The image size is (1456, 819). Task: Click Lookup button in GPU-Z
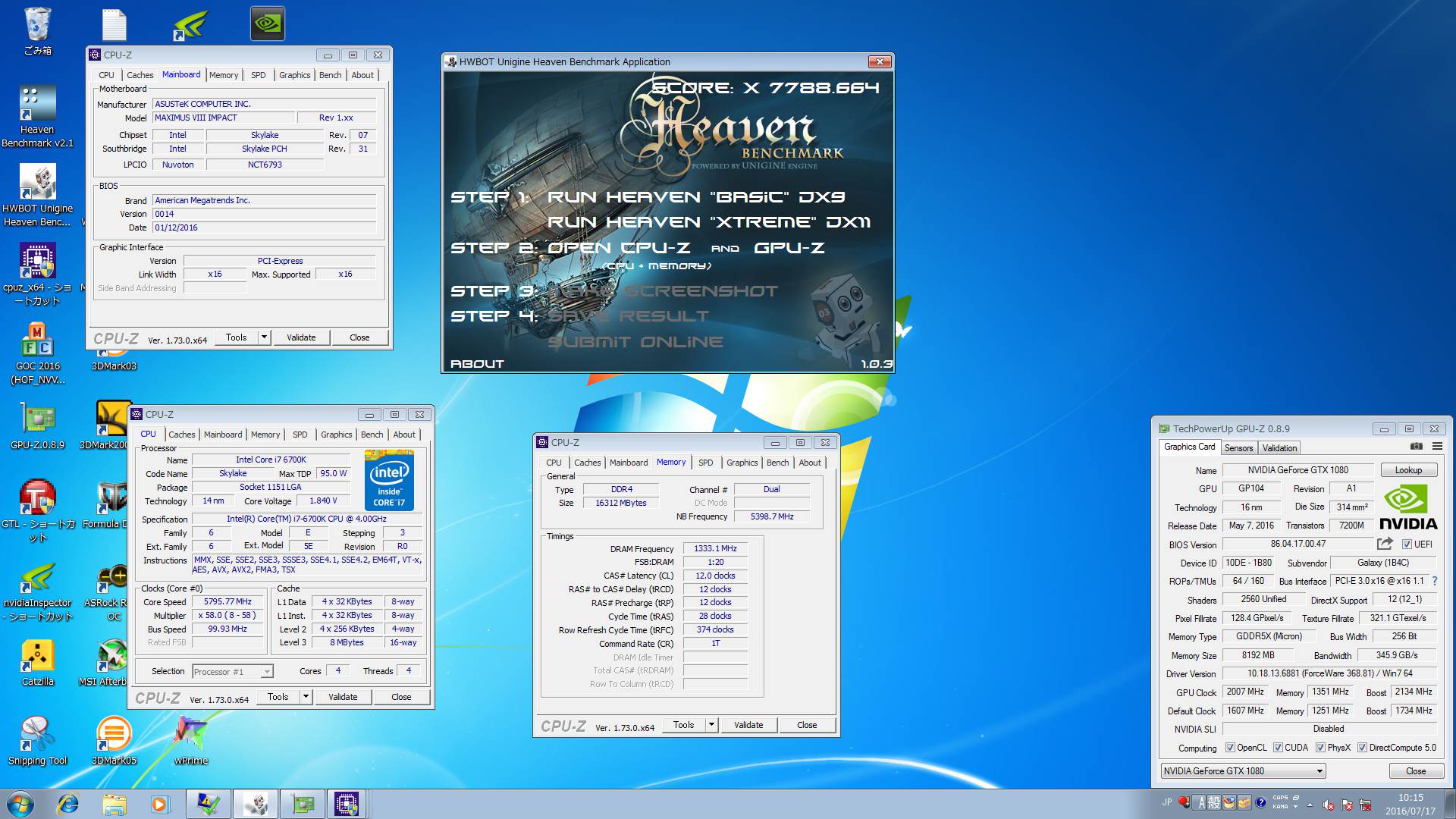point(1408,470)
